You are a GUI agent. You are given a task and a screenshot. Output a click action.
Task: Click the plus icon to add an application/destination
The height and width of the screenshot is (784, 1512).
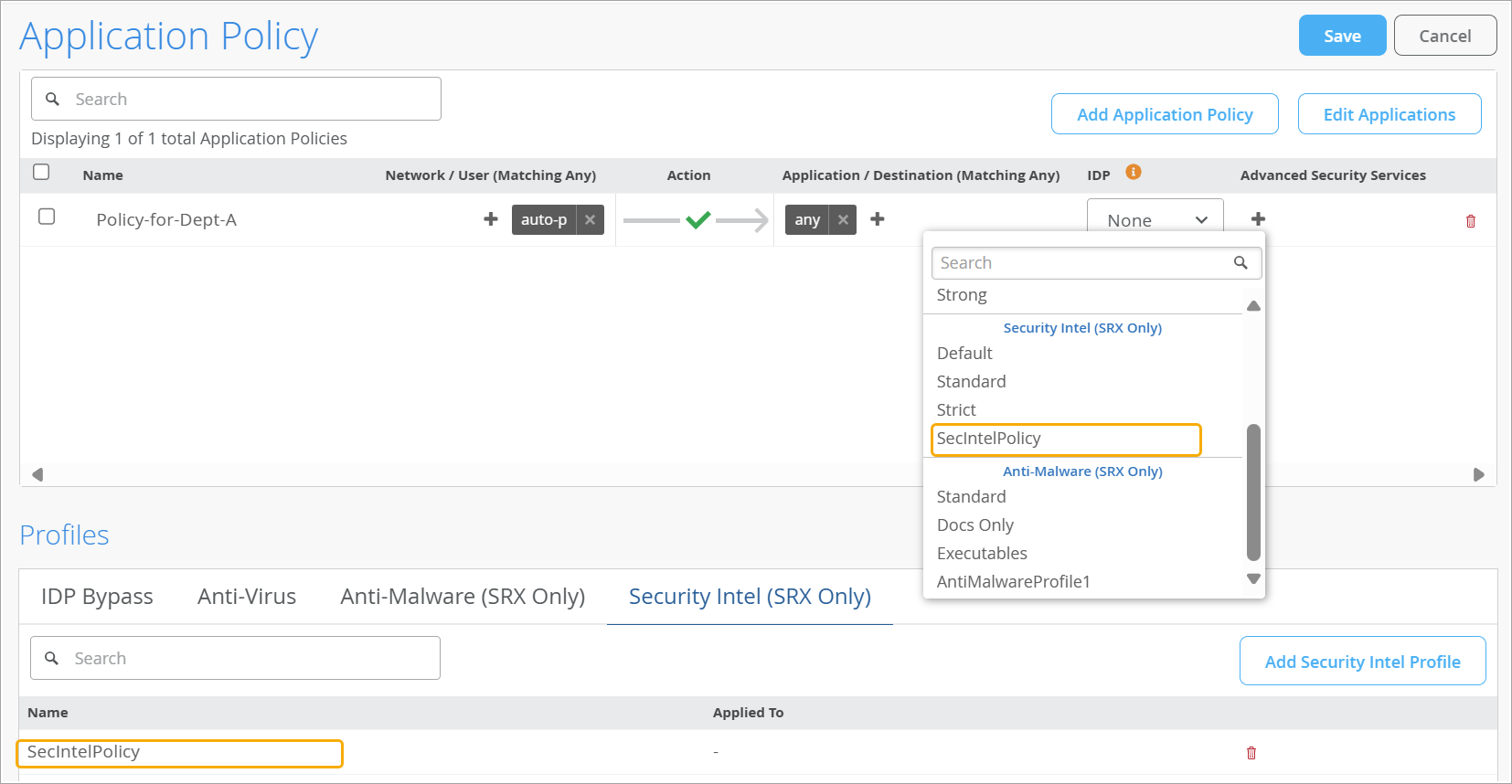coord(878,219)
